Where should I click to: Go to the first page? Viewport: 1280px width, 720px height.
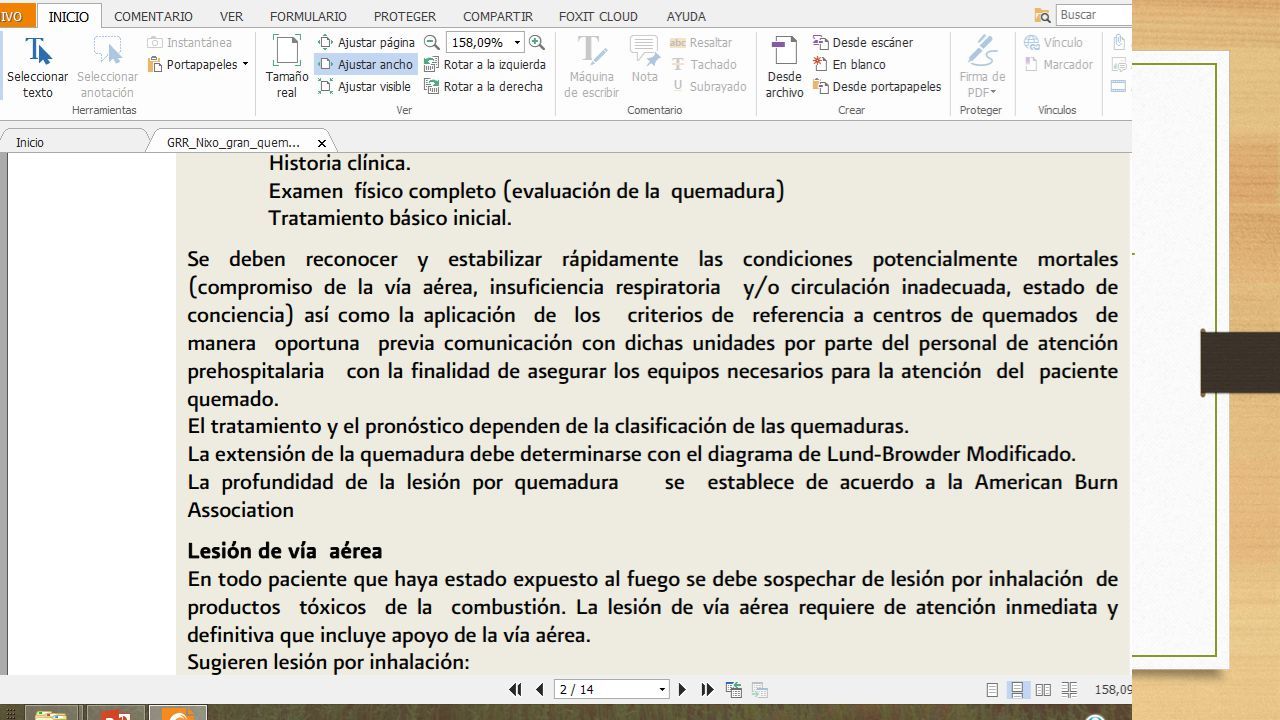[x=516, y=689]
